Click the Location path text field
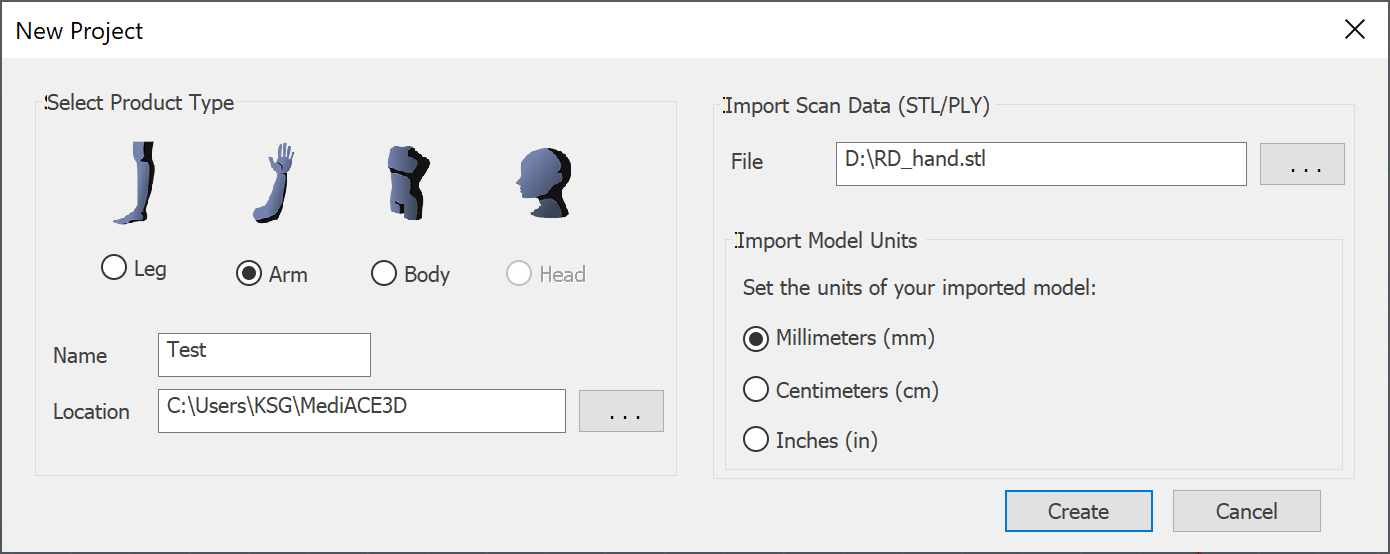The image size is (1390, 554). (x=362, y=411)
